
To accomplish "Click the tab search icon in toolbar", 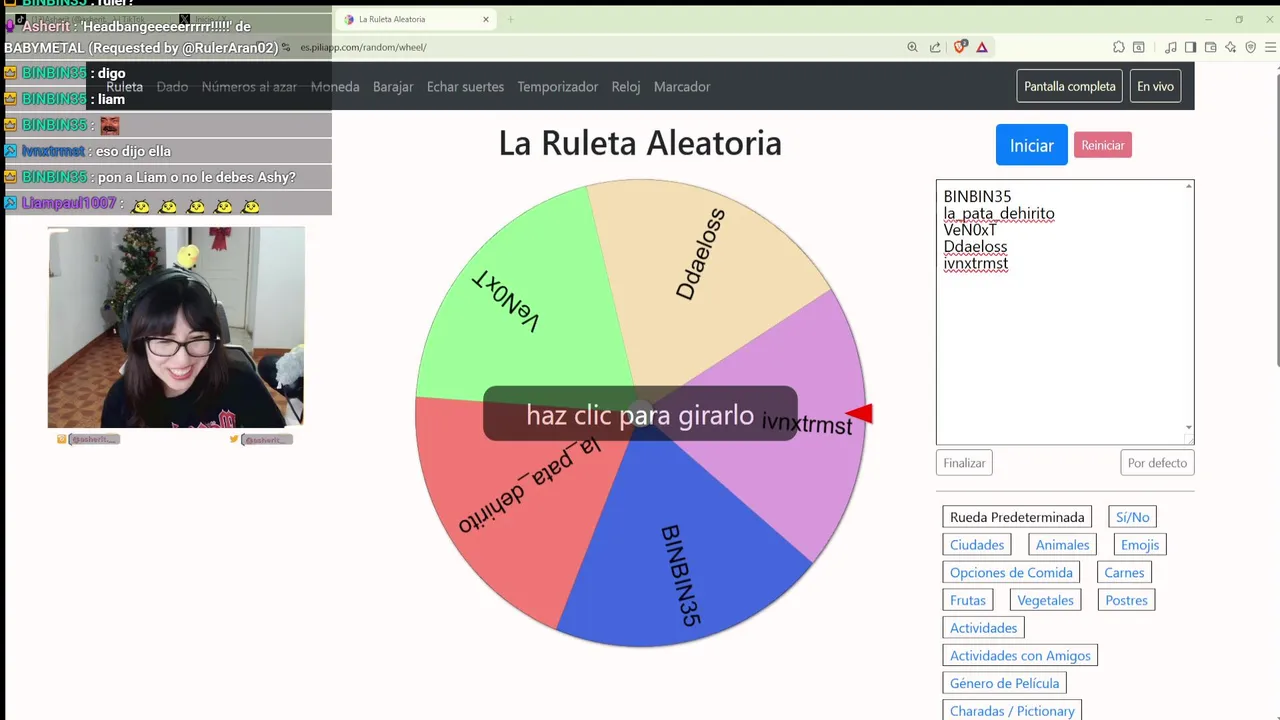I will (x=1139, y=47).
